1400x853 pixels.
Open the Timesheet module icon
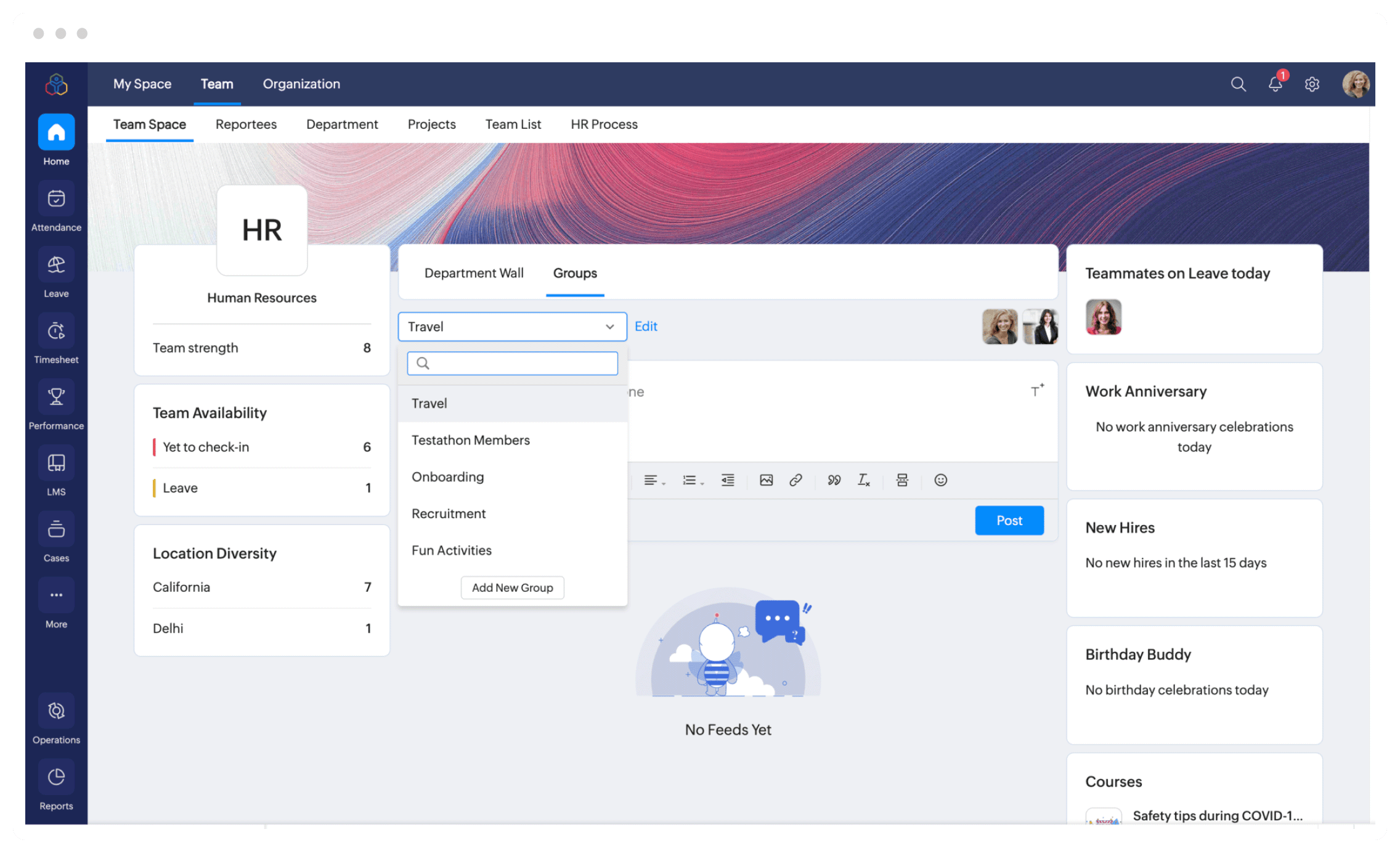(x=56, y=332)
